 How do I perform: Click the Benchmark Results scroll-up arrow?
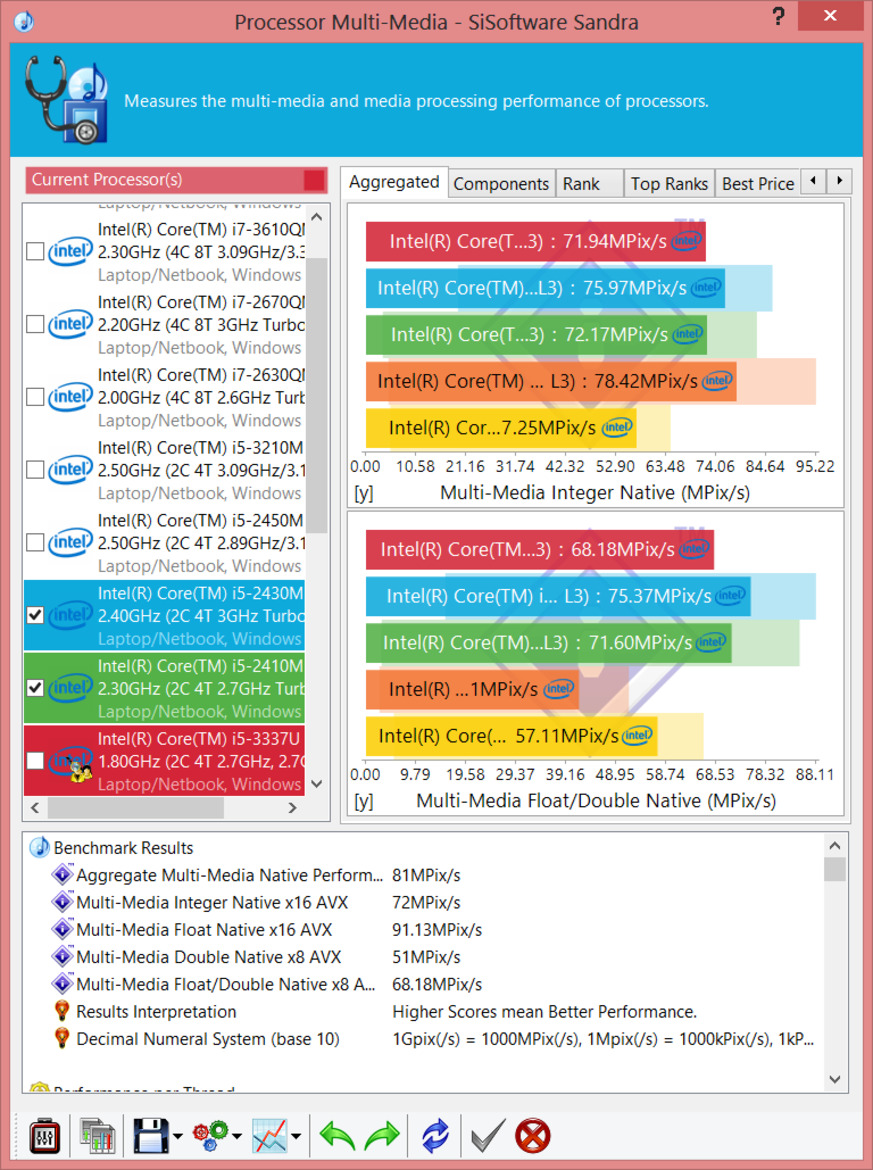[835, 845]
